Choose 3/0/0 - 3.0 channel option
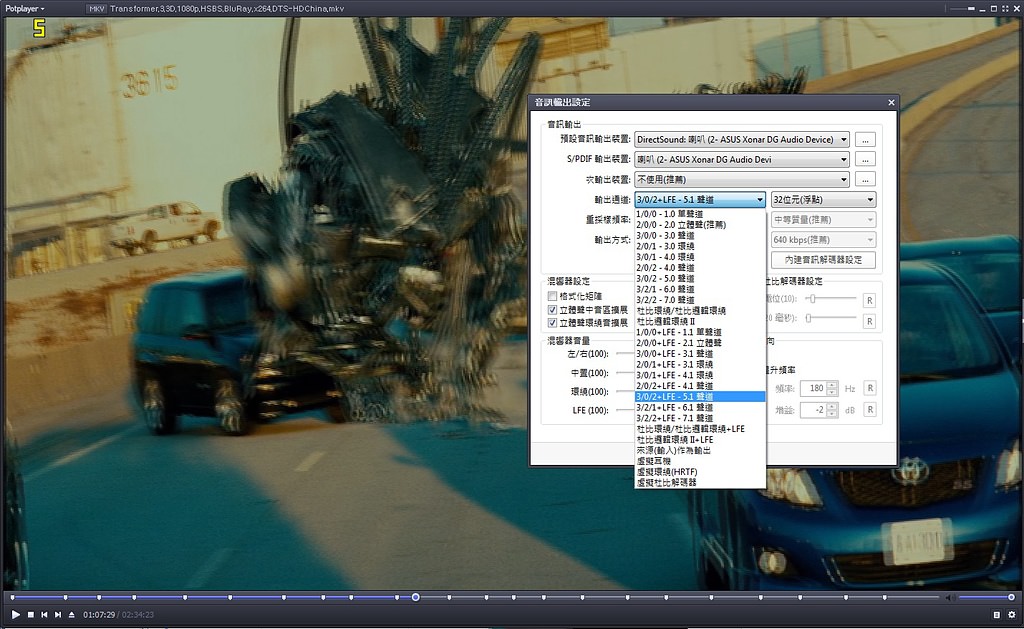1024x629 pixels. tap(699, 236)
